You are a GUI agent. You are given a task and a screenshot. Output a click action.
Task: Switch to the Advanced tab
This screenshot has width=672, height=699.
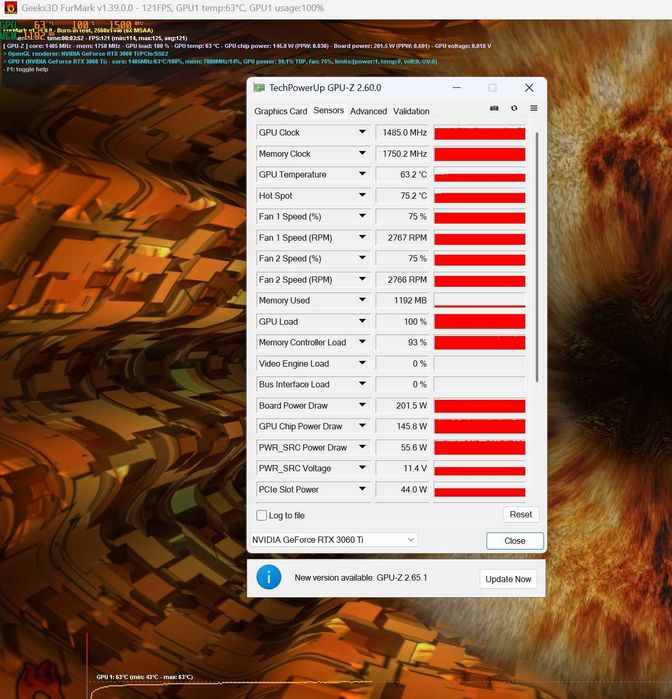(368, 111)
